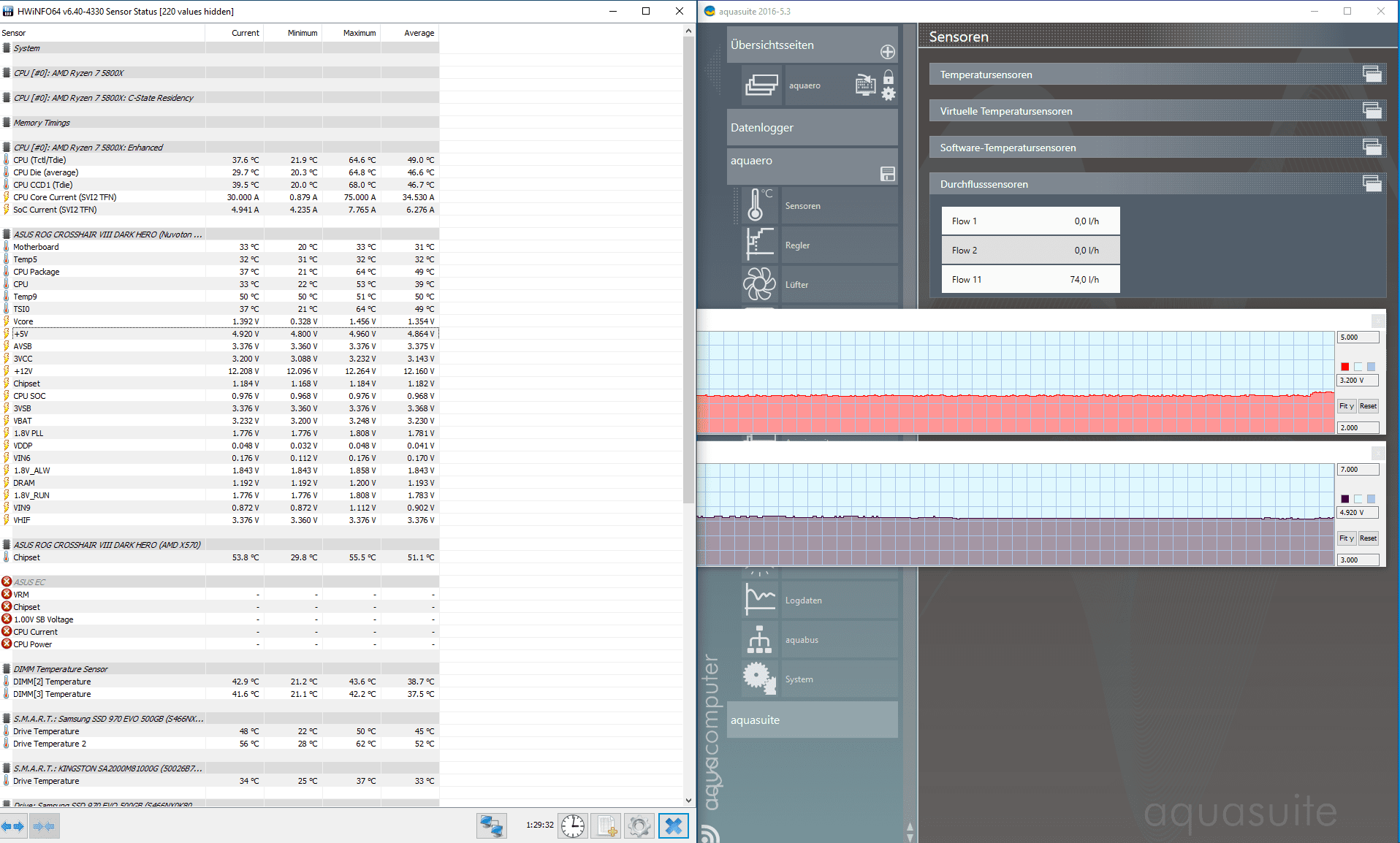Click Reset button on upper chart

coord(1368,406)
